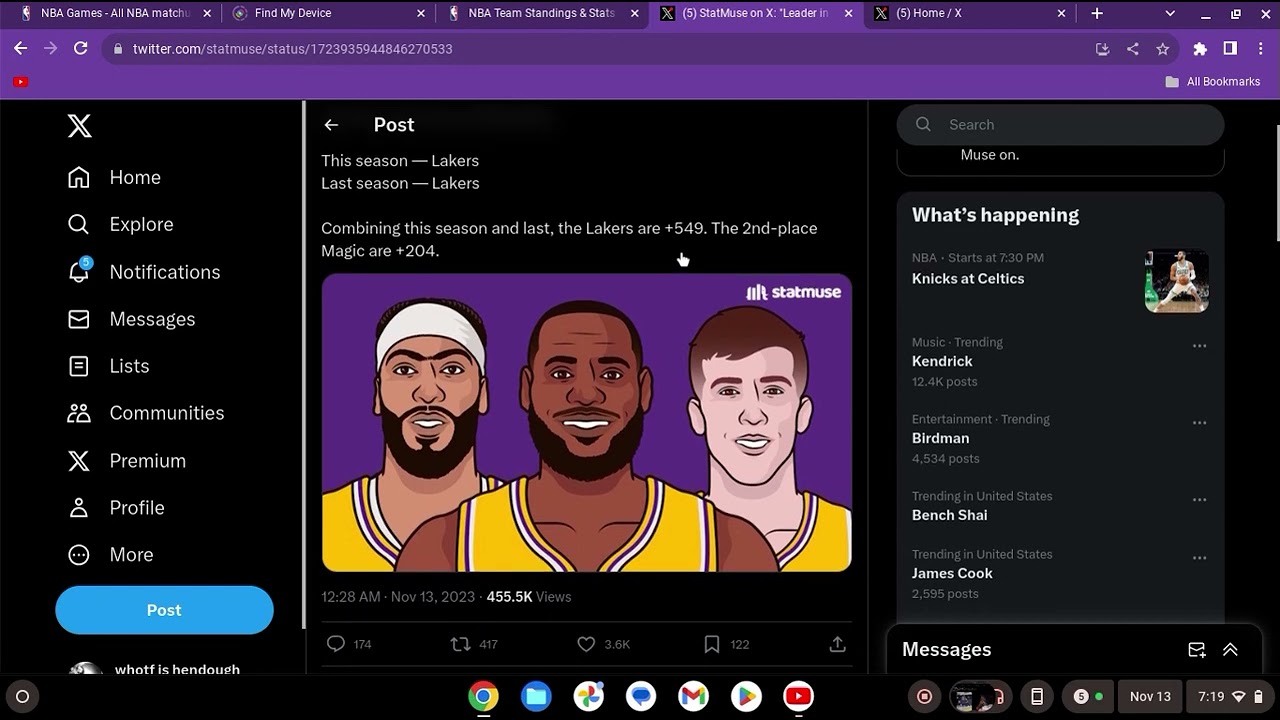Click the Messages drawer title
This screenshot has width=1280, height=720.
pos(946,650)
